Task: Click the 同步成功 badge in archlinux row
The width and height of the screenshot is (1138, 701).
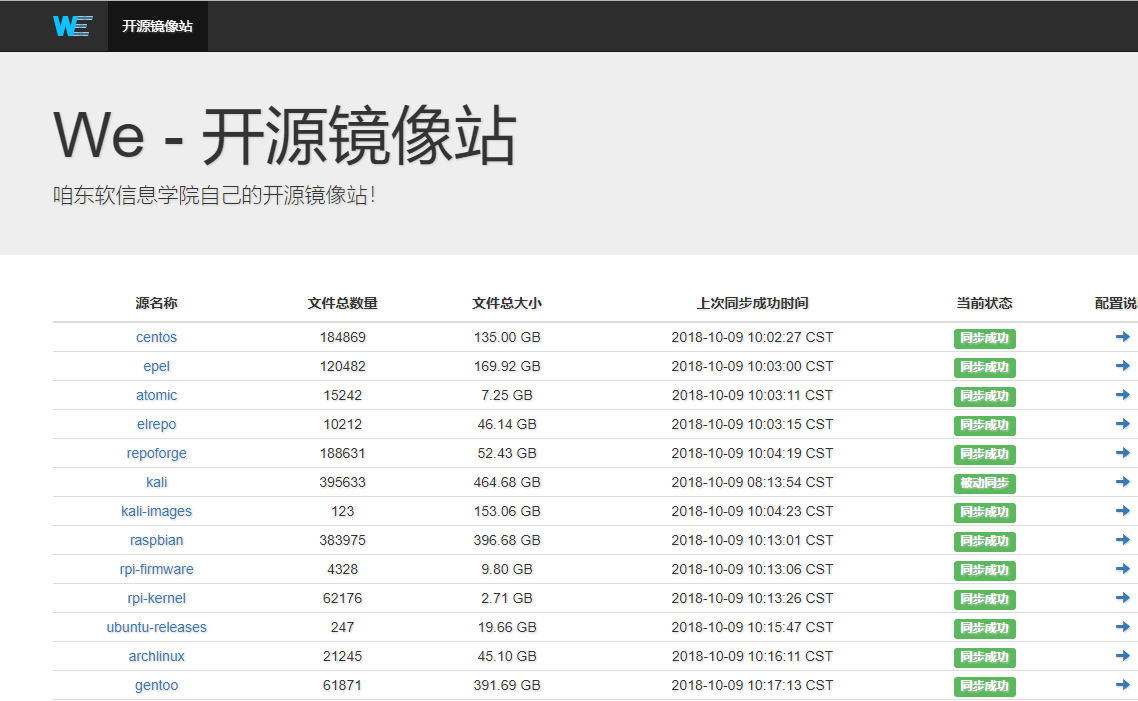Action: click(x=984, y=657)
